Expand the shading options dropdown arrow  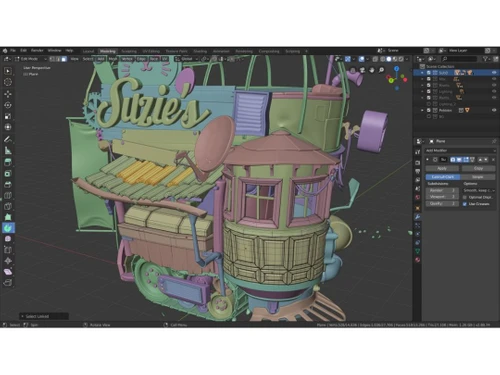point(407,59)
